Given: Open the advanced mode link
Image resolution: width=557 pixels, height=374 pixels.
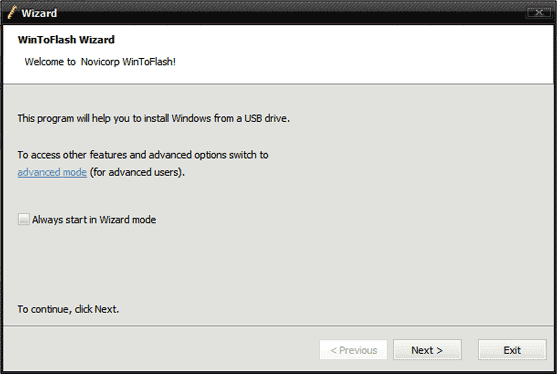Looking at the screenshot, I should (52, 172).
